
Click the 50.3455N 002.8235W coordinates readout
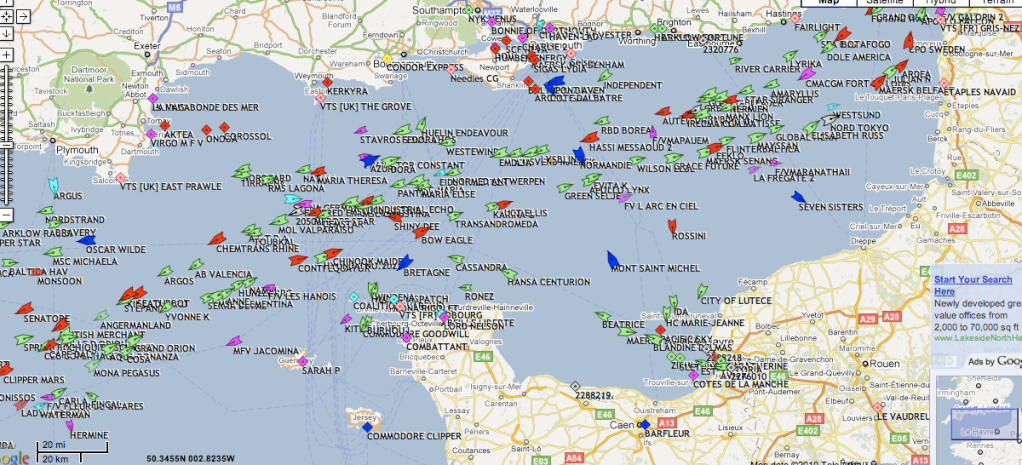189,458
